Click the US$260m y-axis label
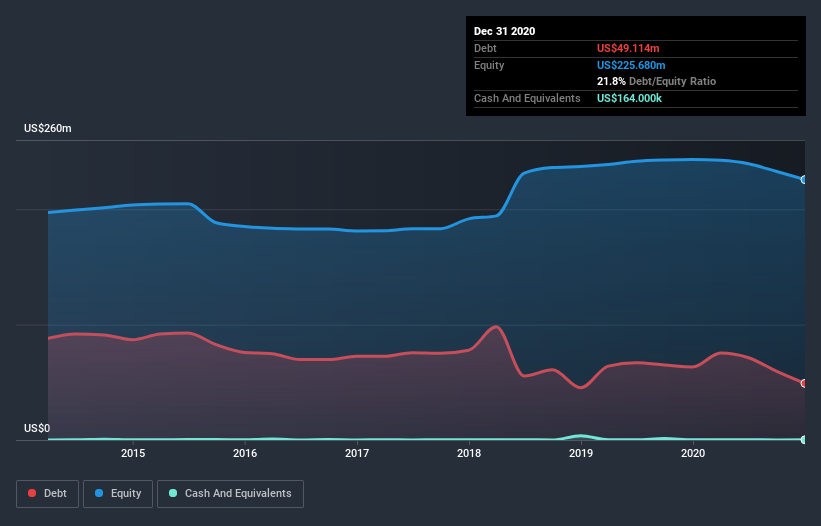Screen dimensions: 821x526 pyautogui.click(x=48, y=128)
